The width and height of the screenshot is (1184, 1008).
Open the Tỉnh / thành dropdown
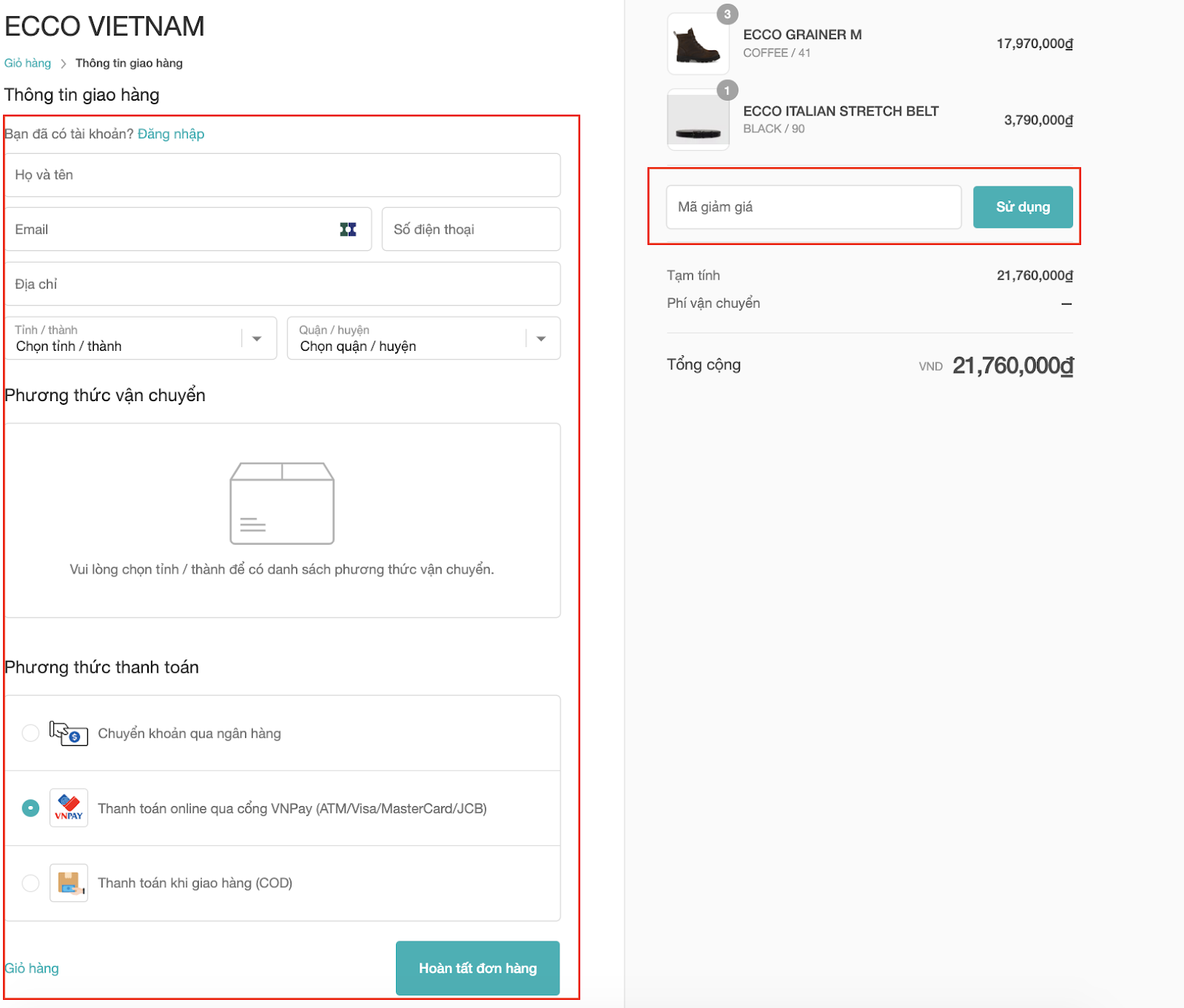tap(141, 338)
